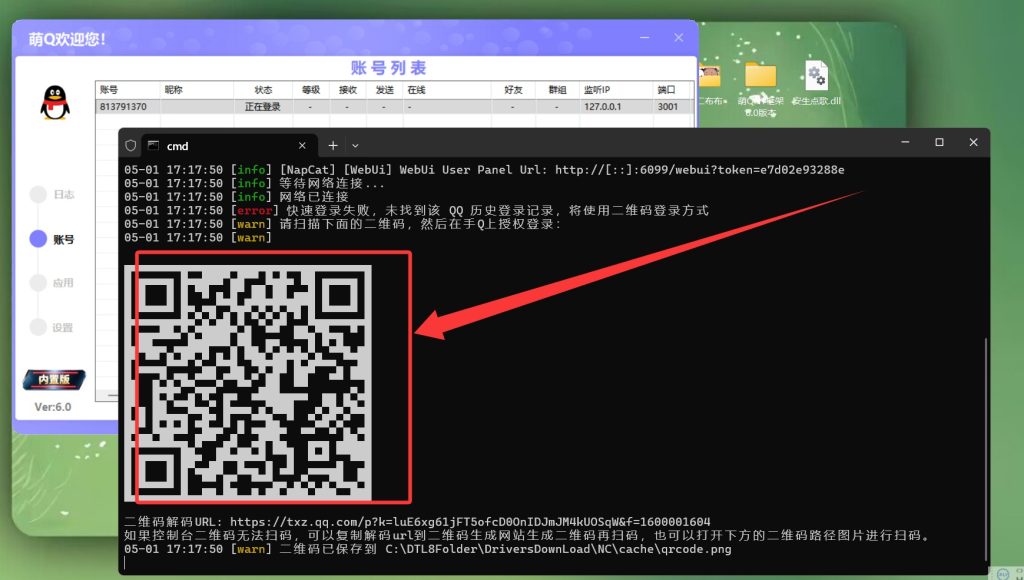Click the 接收 column header
This screenshot has height=580, width=1024.
pyautogui.click(x=348, y=90)
